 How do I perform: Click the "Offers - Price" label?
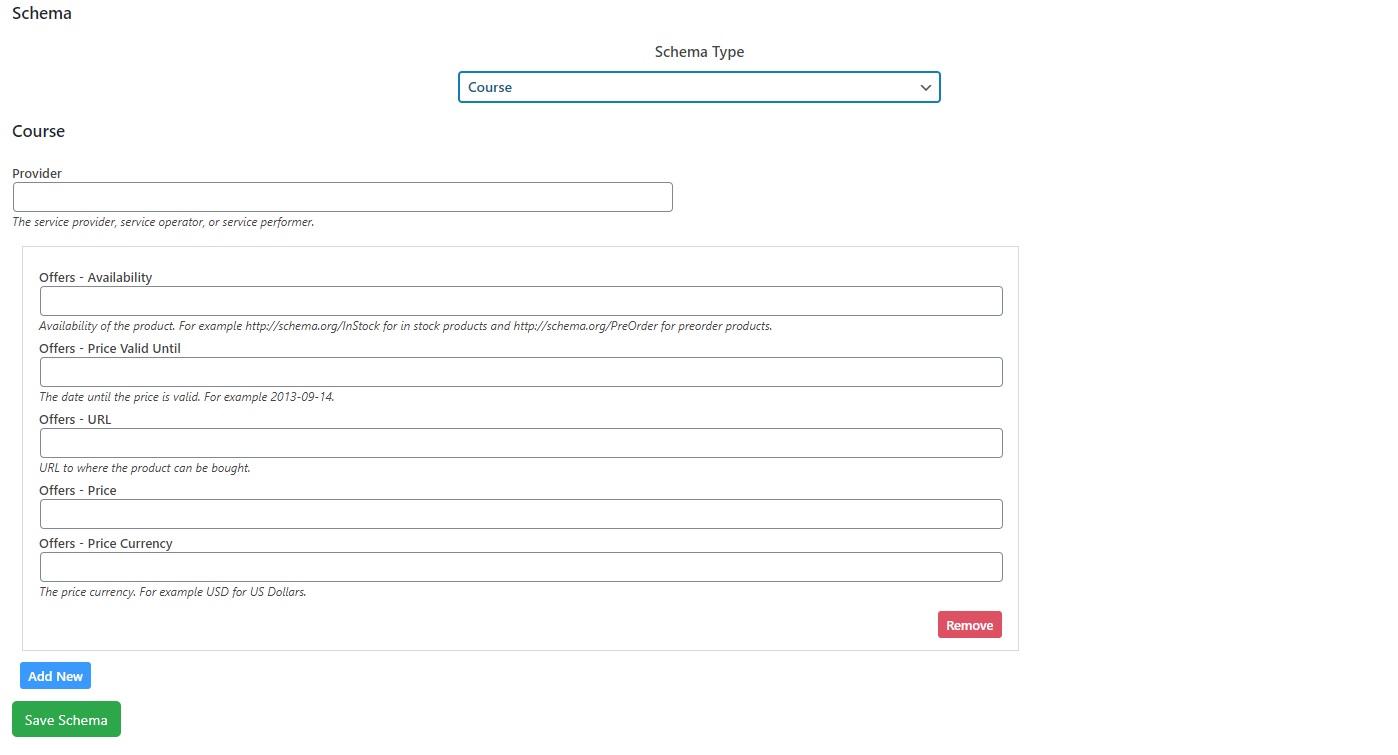click(78, 490)
